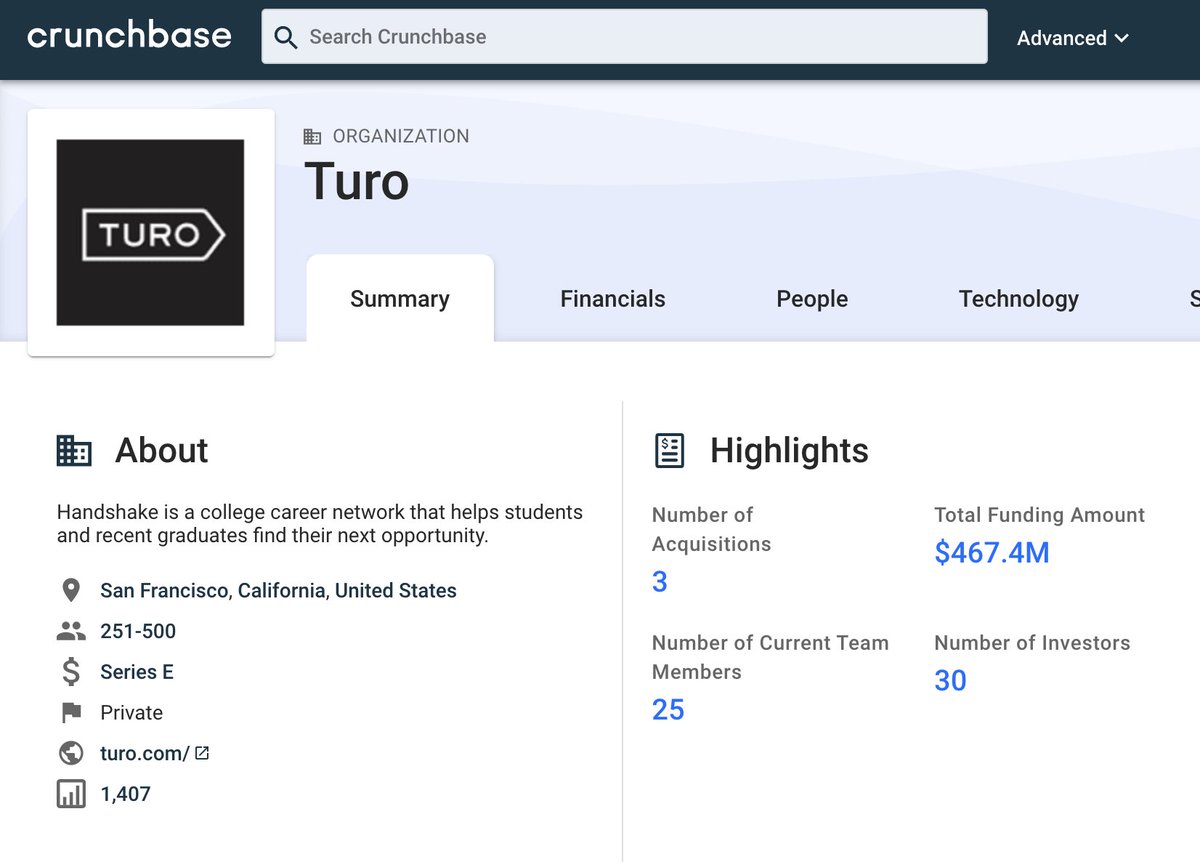Open the People tab
Screen dimensions: 1200x862
click(812, 299)
